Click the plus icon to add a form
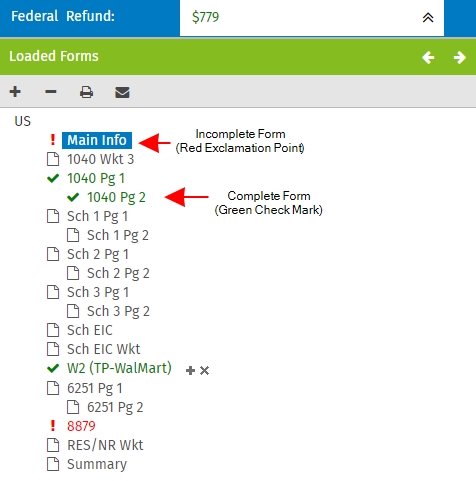This screenshot has height=481, width=476. click(x=15, y=92)
